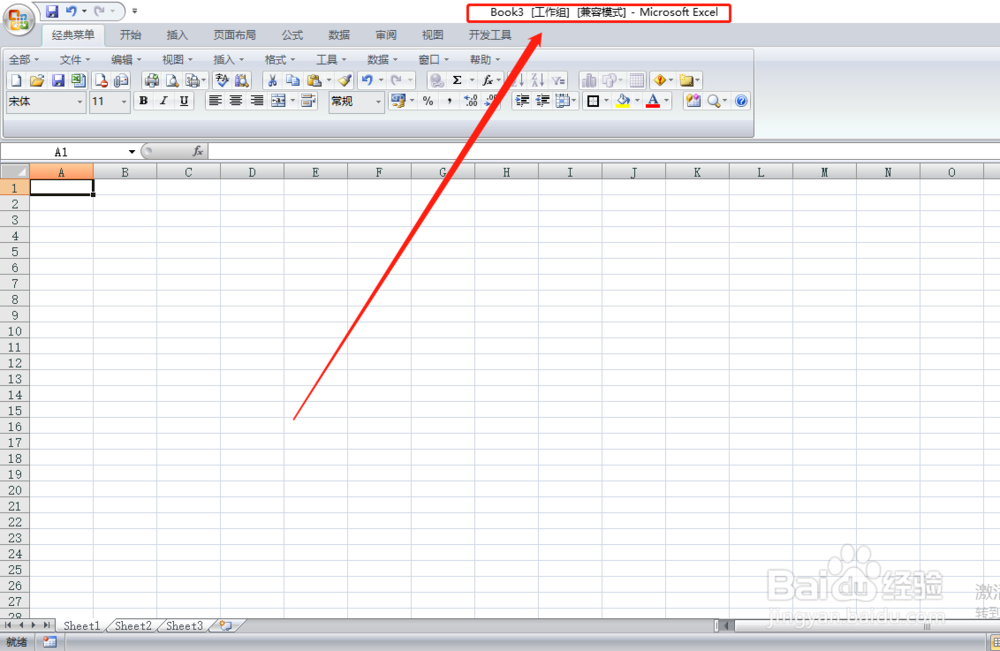
Task: Click the Name Box showing A1
Action: (62, 152)
